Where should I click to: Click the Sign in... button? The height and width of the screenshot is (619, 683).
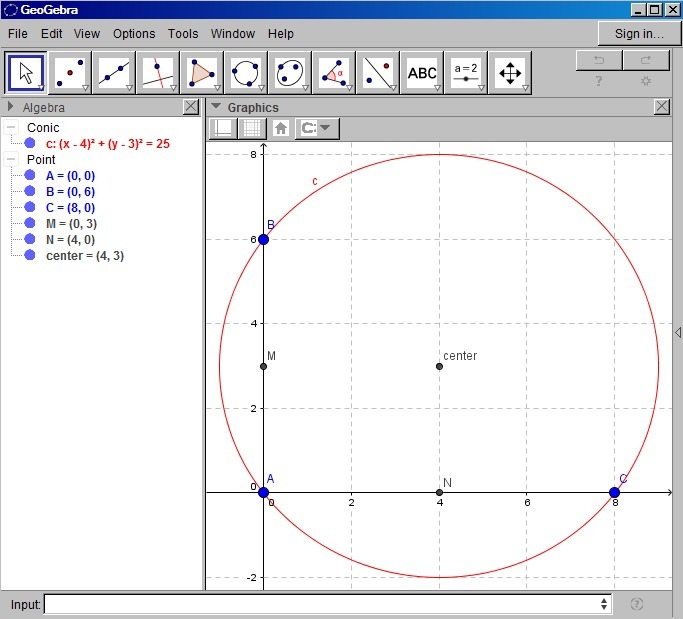coord(639,34)
